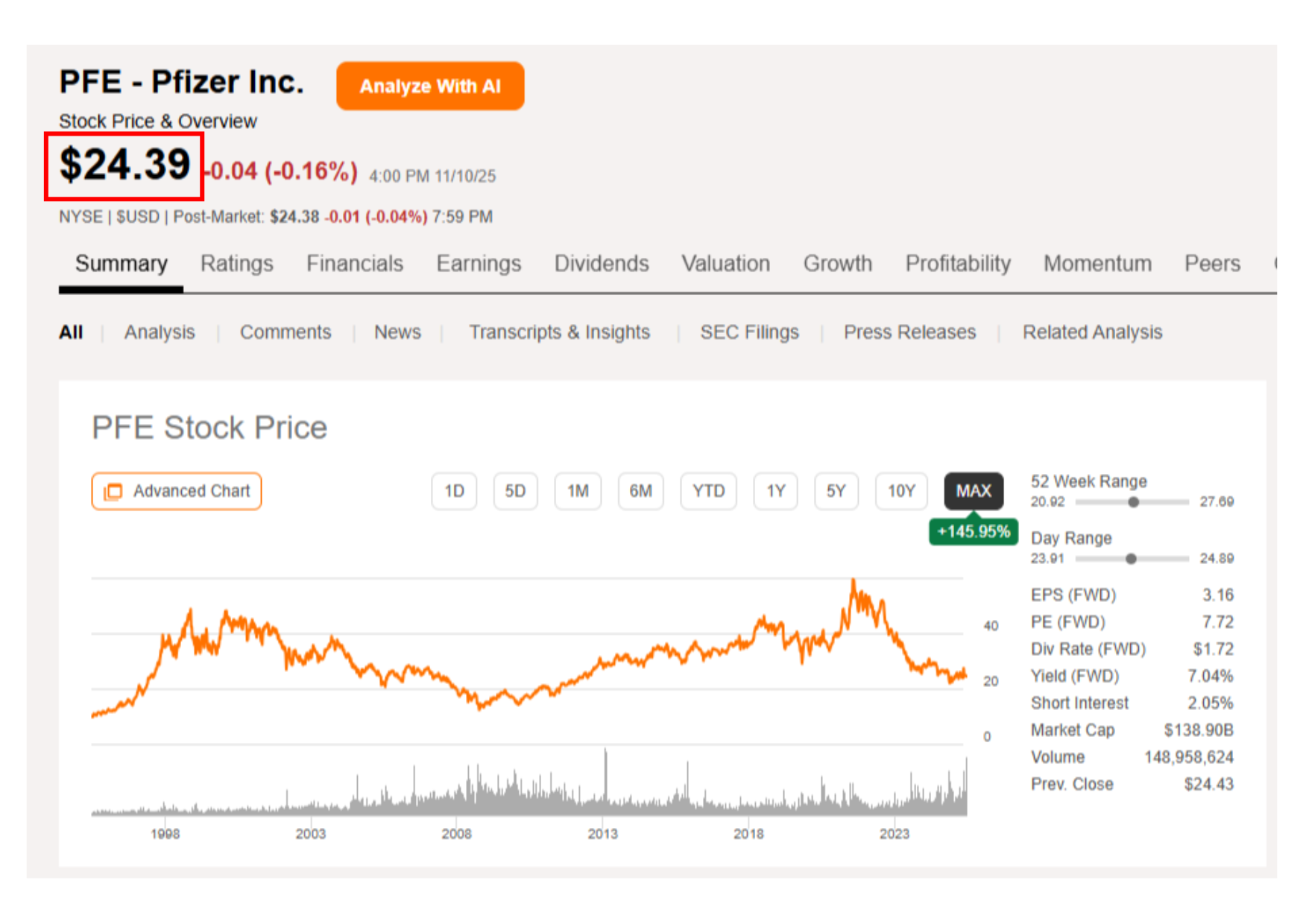
Task: Set chart period to 6M
Action: [640, 491]
